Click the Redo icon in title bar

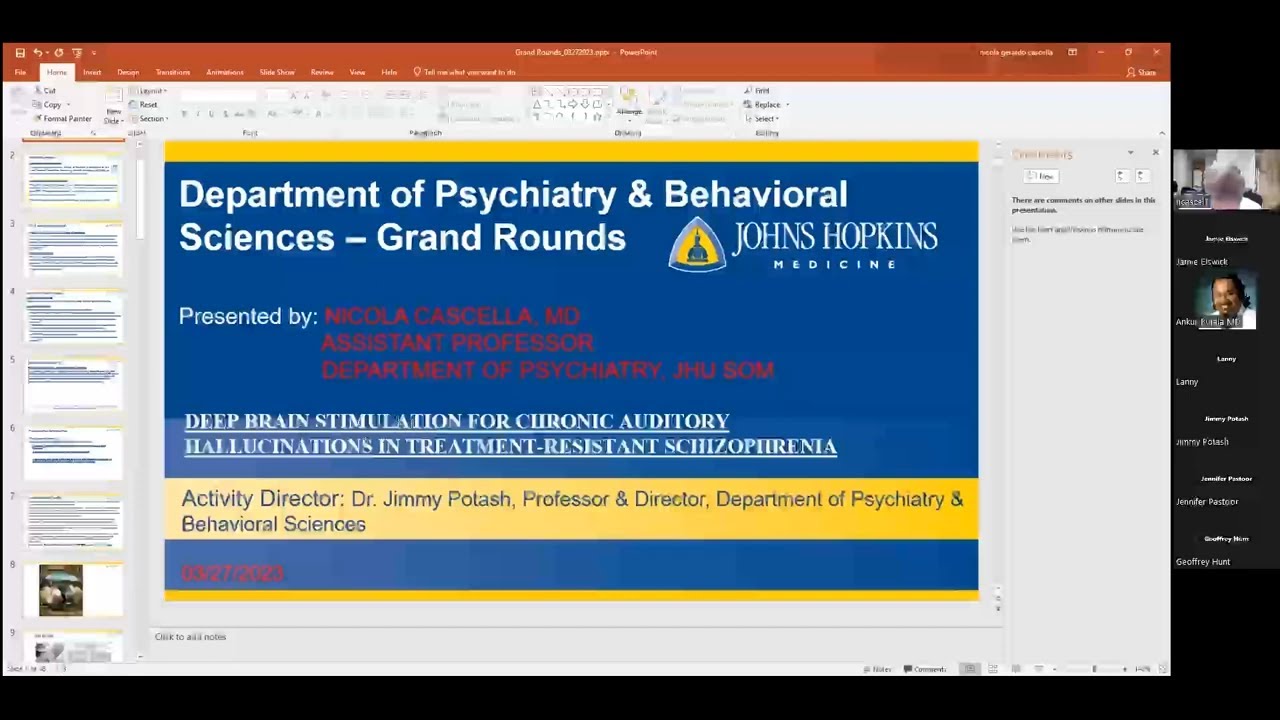[58, 52]
